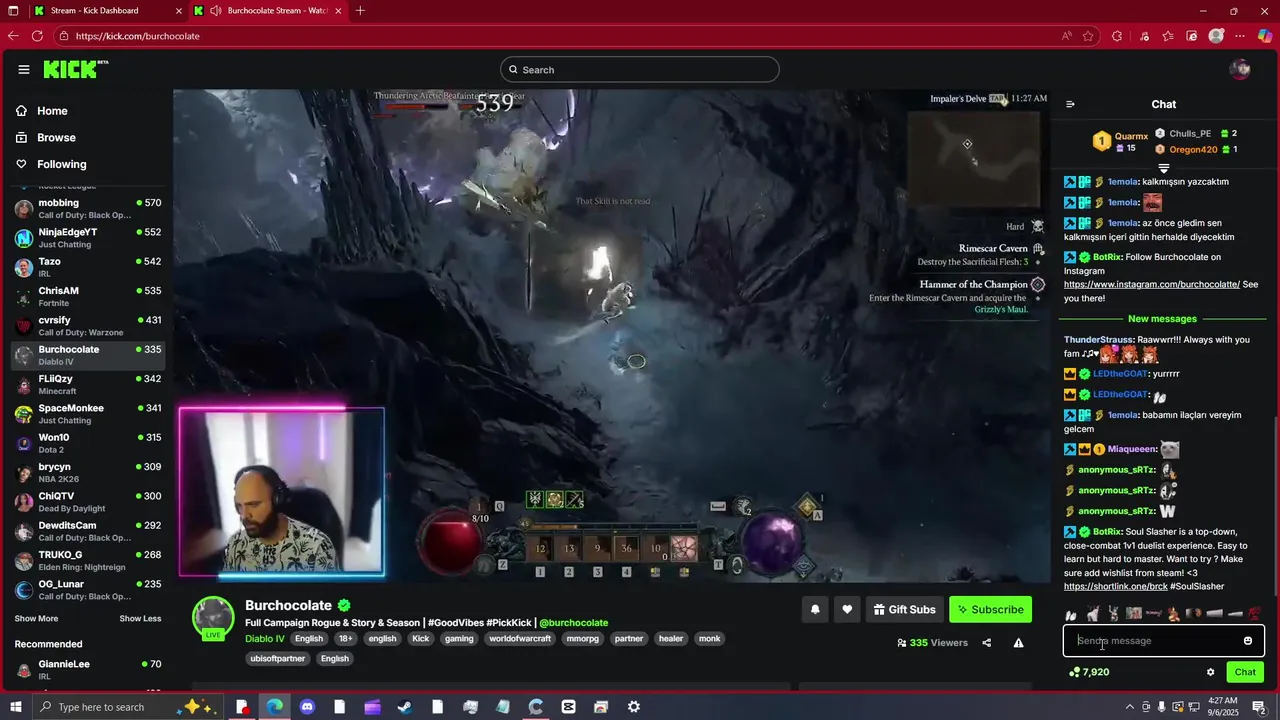Open Steam from the taskbar
Screen dimensions: 1280x720
[x=405, y=707]
